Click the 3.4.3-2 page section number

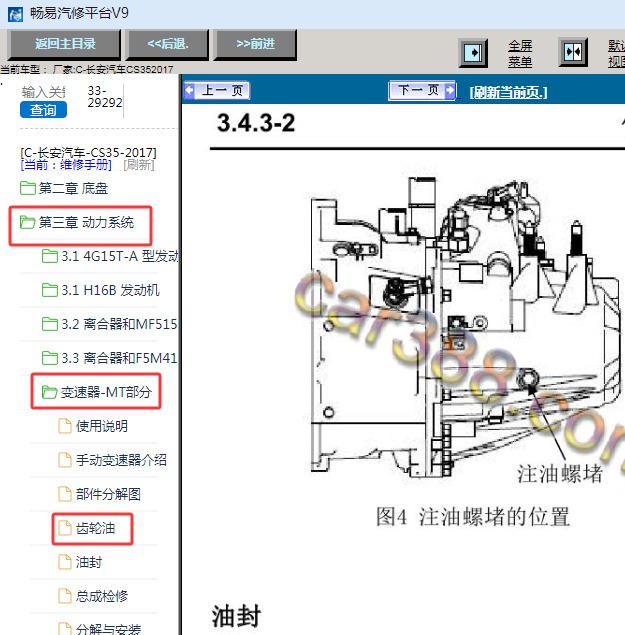click(256, 123)
